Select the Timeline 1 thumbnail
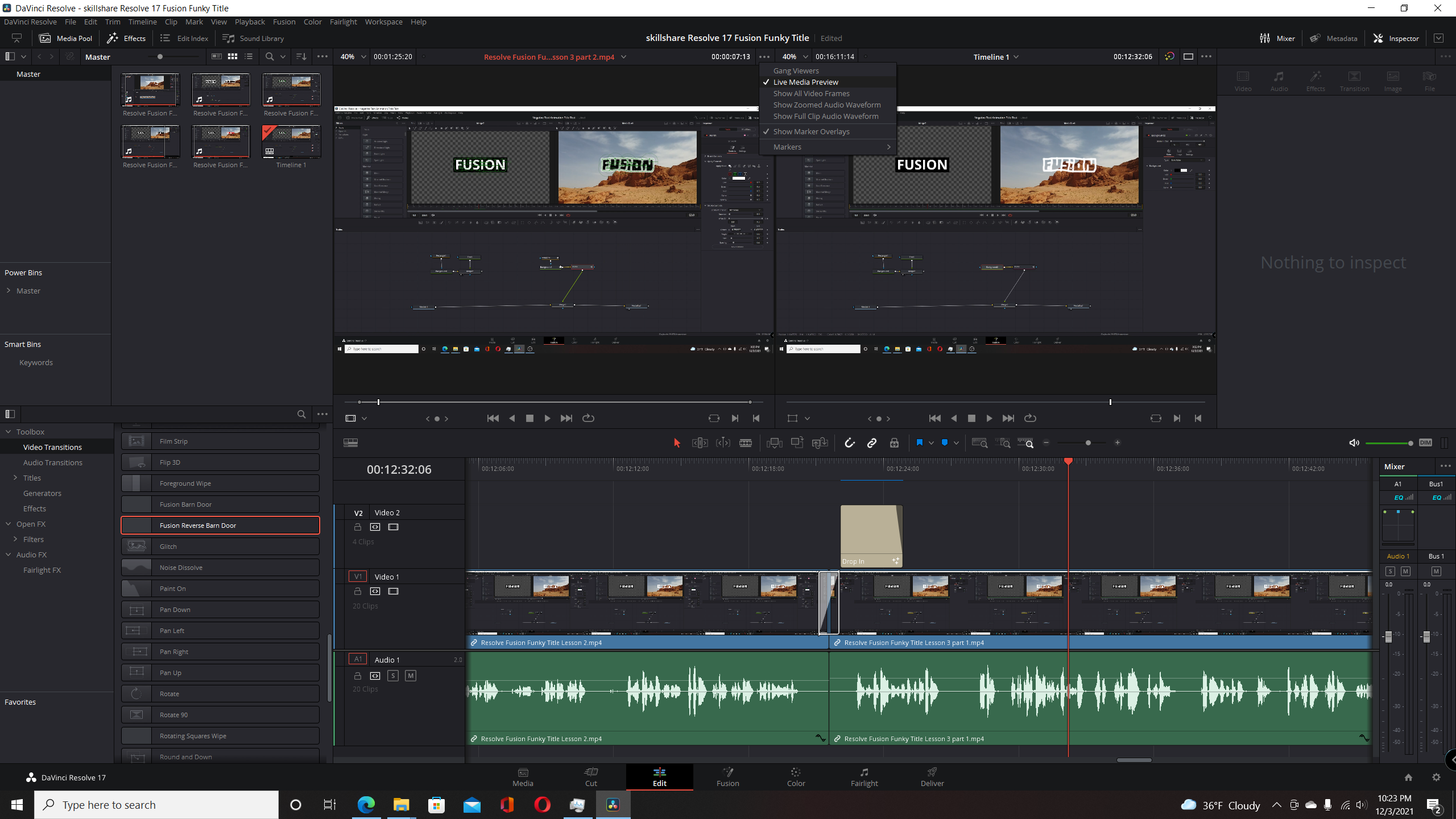1456x819 pixels. click(x=291, y=142)
